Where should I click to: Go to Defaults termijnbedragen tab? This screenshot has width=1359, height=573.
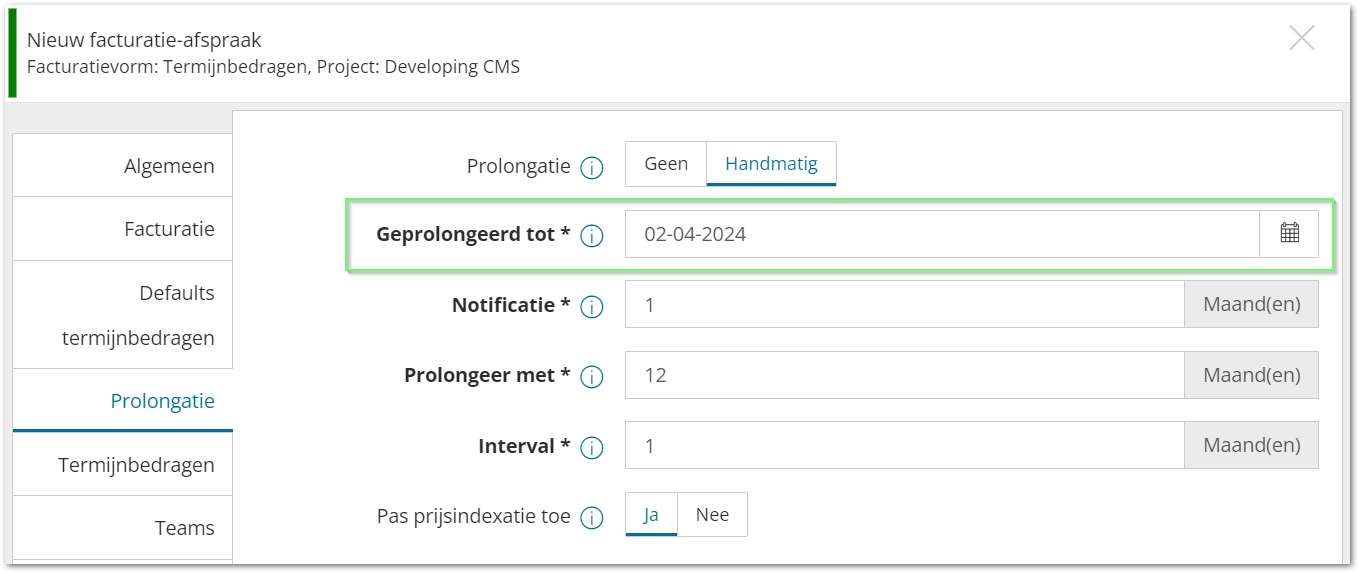[x=123, y=315]
